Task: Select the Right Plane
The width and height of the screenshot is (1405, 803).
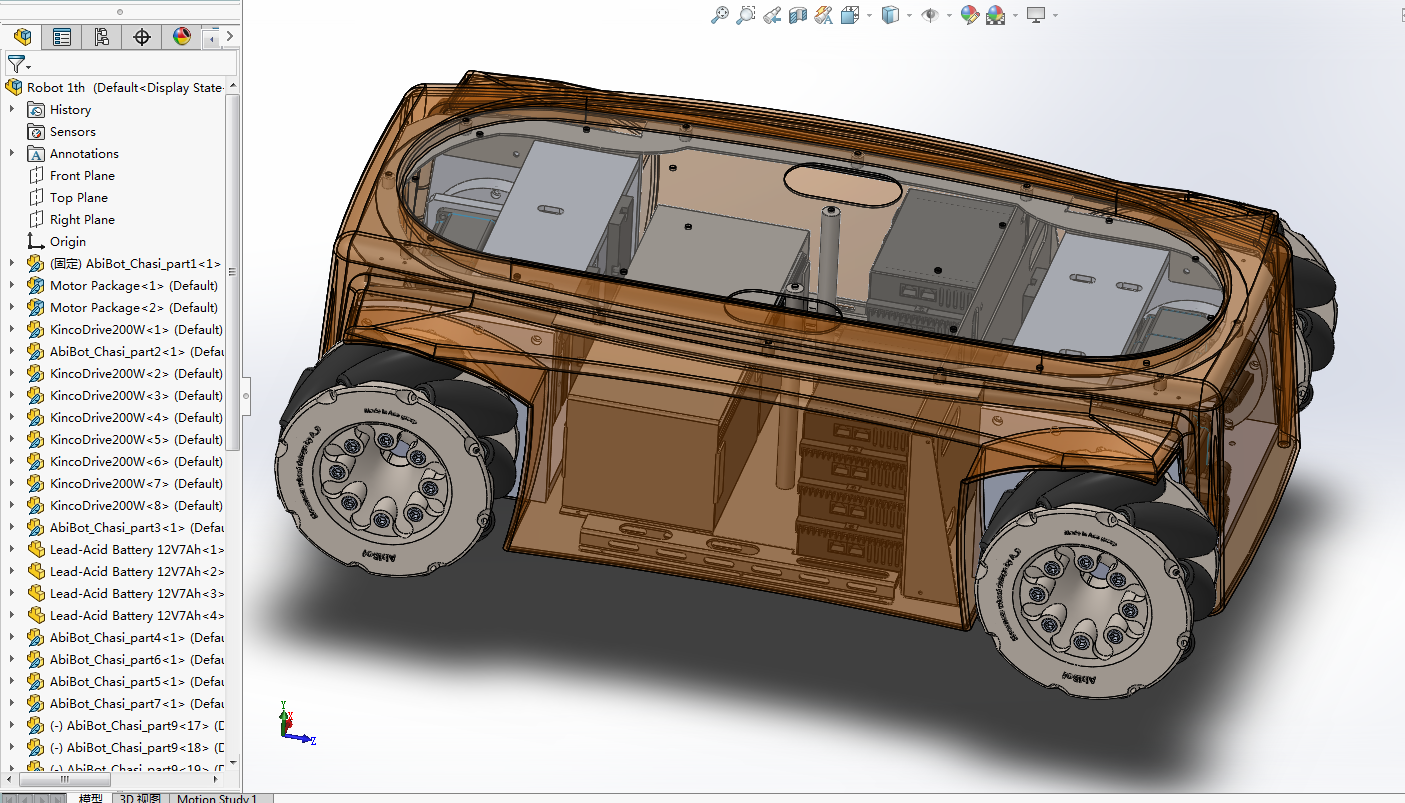Action: coord(82,219)
